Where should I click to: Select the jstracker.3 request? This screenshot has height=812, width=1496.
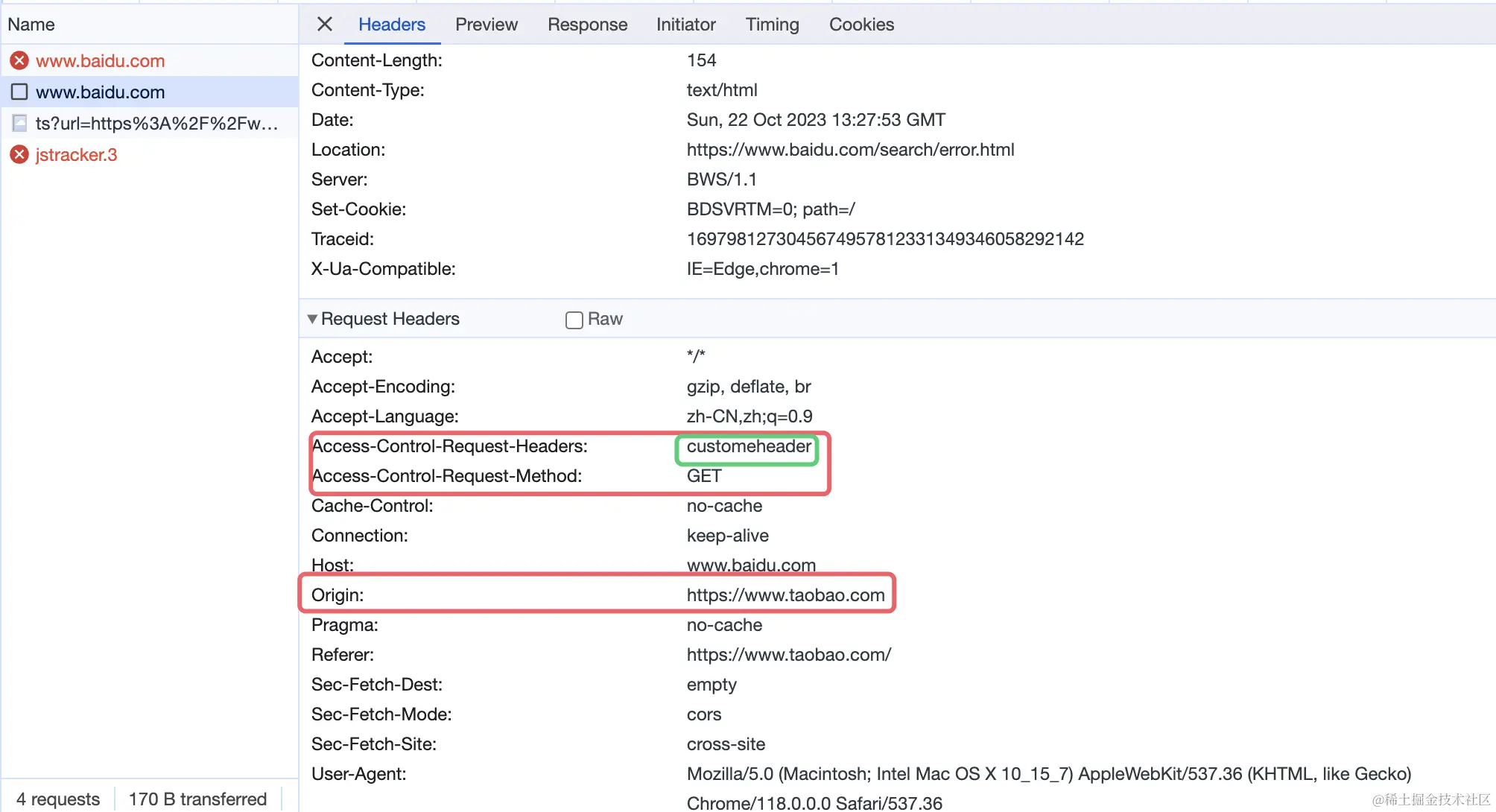click(x=76, y=155)
